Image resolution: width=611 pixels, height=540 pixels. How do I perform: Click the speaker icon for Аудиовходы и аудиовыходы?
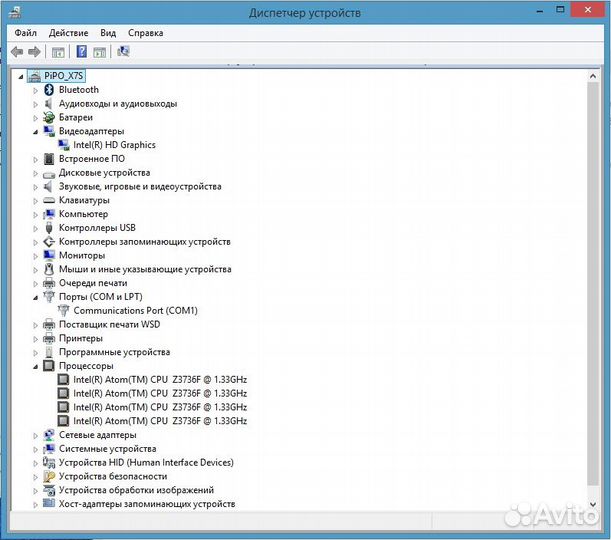48,104
